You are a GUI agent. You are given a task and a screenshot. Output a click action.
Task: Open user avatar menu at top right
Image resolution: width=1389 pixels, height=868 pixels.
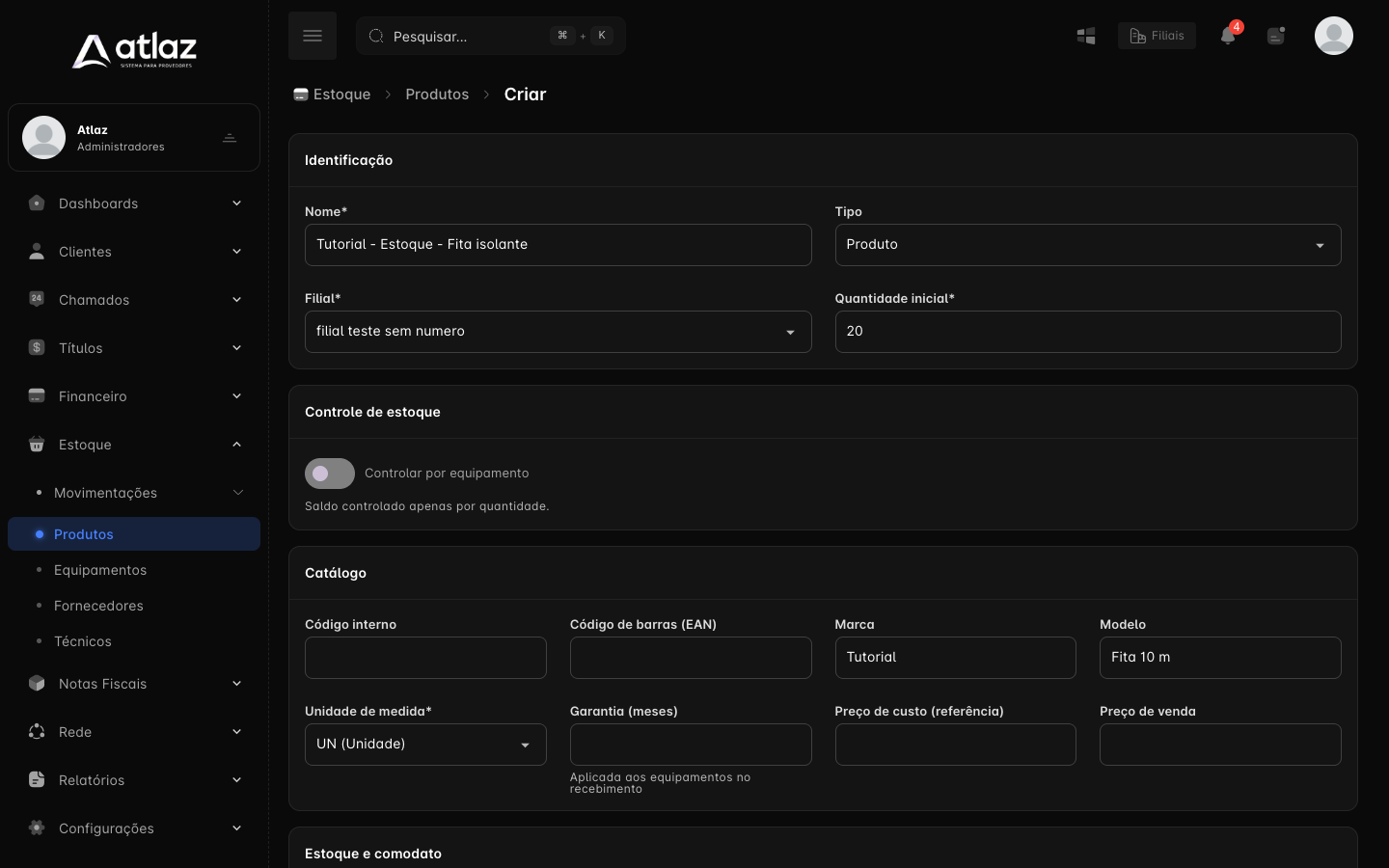[1333, 36]
